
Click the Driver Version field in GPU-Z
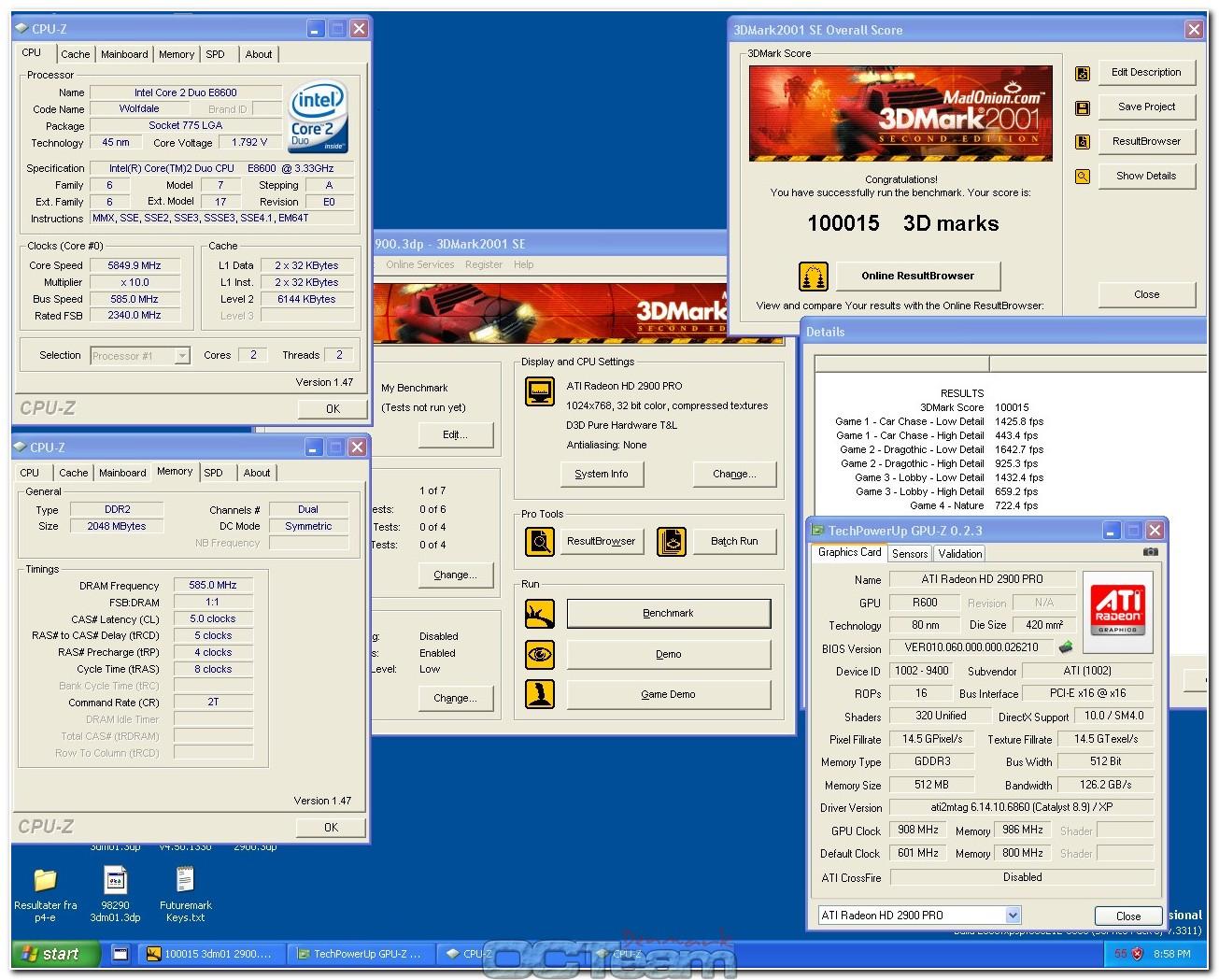(1022, 808)
